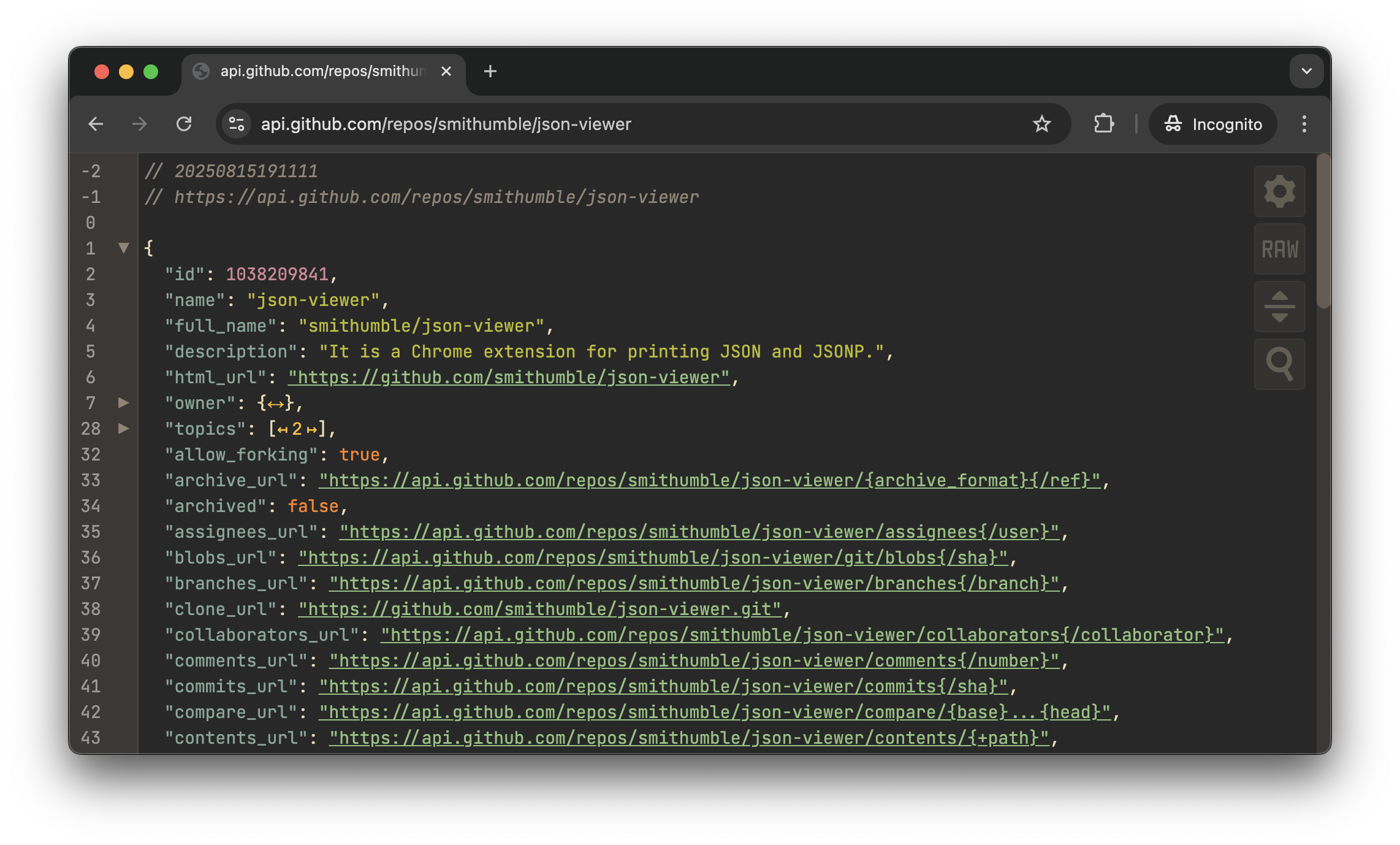
Task: Open the search magnifier tool
Action: [1279, 364]
